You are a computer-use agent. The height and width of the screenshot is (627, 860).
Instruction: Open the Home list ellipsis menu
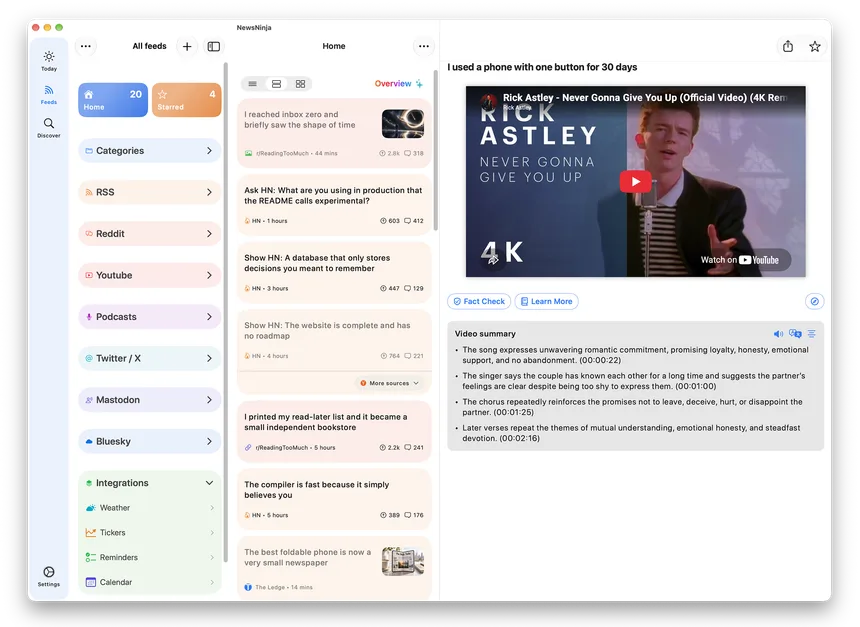[x=424, y=46]
